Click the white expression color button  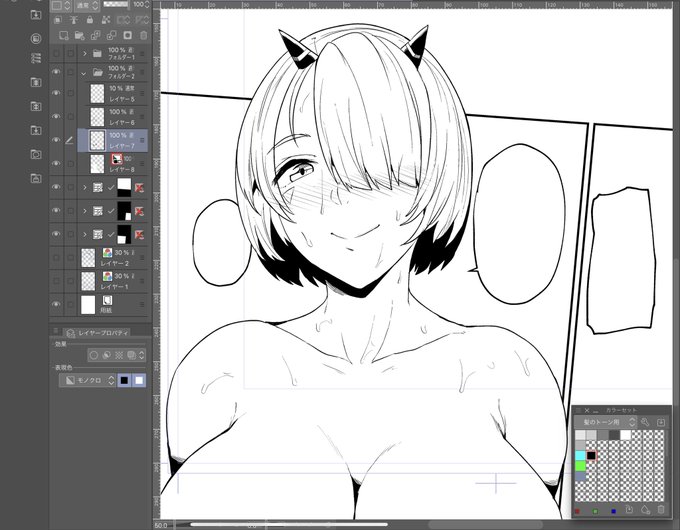(139, 381)
